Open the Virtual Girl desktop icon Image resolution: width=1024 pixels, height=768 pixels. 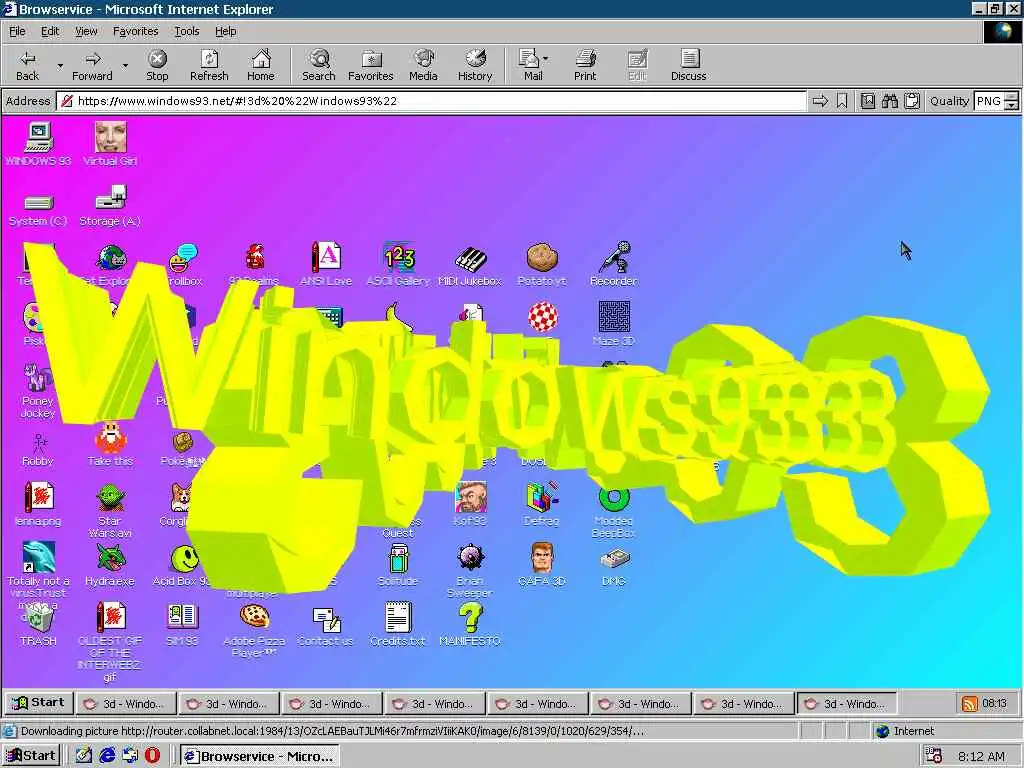tap(110, 144)
